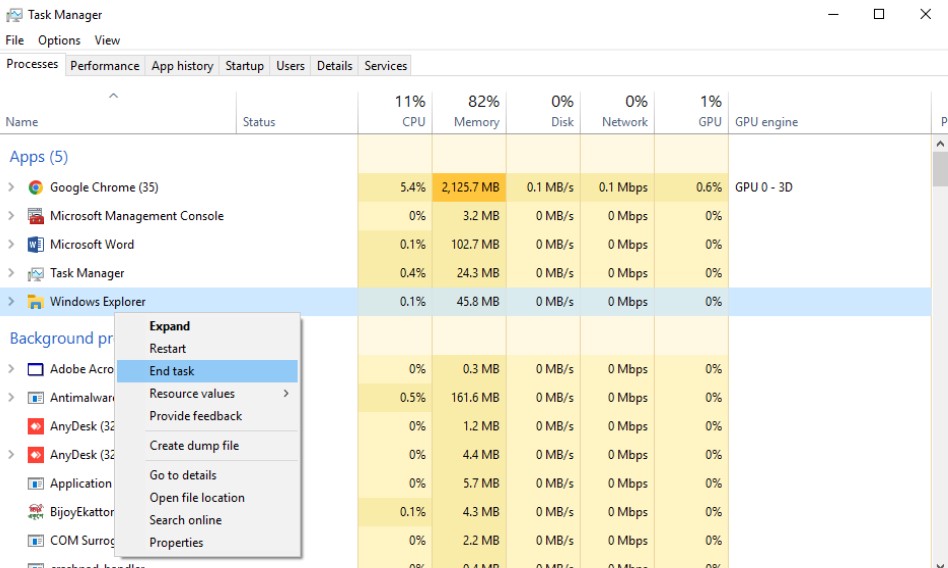The height and width of the screenshot is (568, 948).
Task: Click the GPU 0 - 3D cell
Action: (x=764, y=188)
